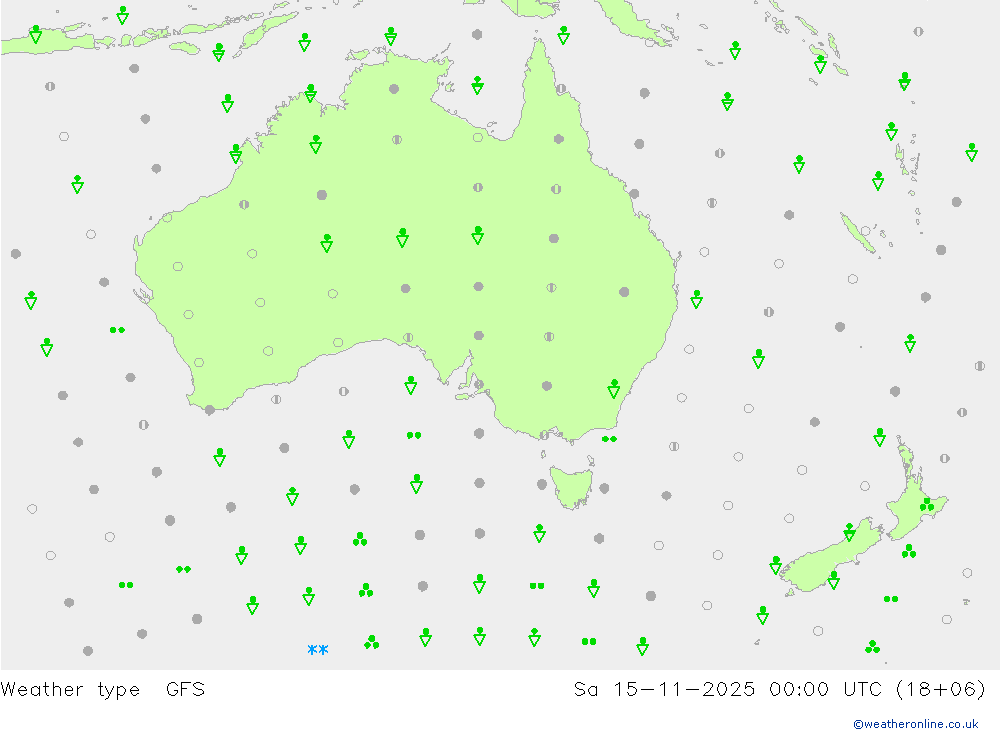Click the two-dot rain symbol east of Victoria's coast
The height and width of the screenshot is (733, 1000).
point(609,439)
